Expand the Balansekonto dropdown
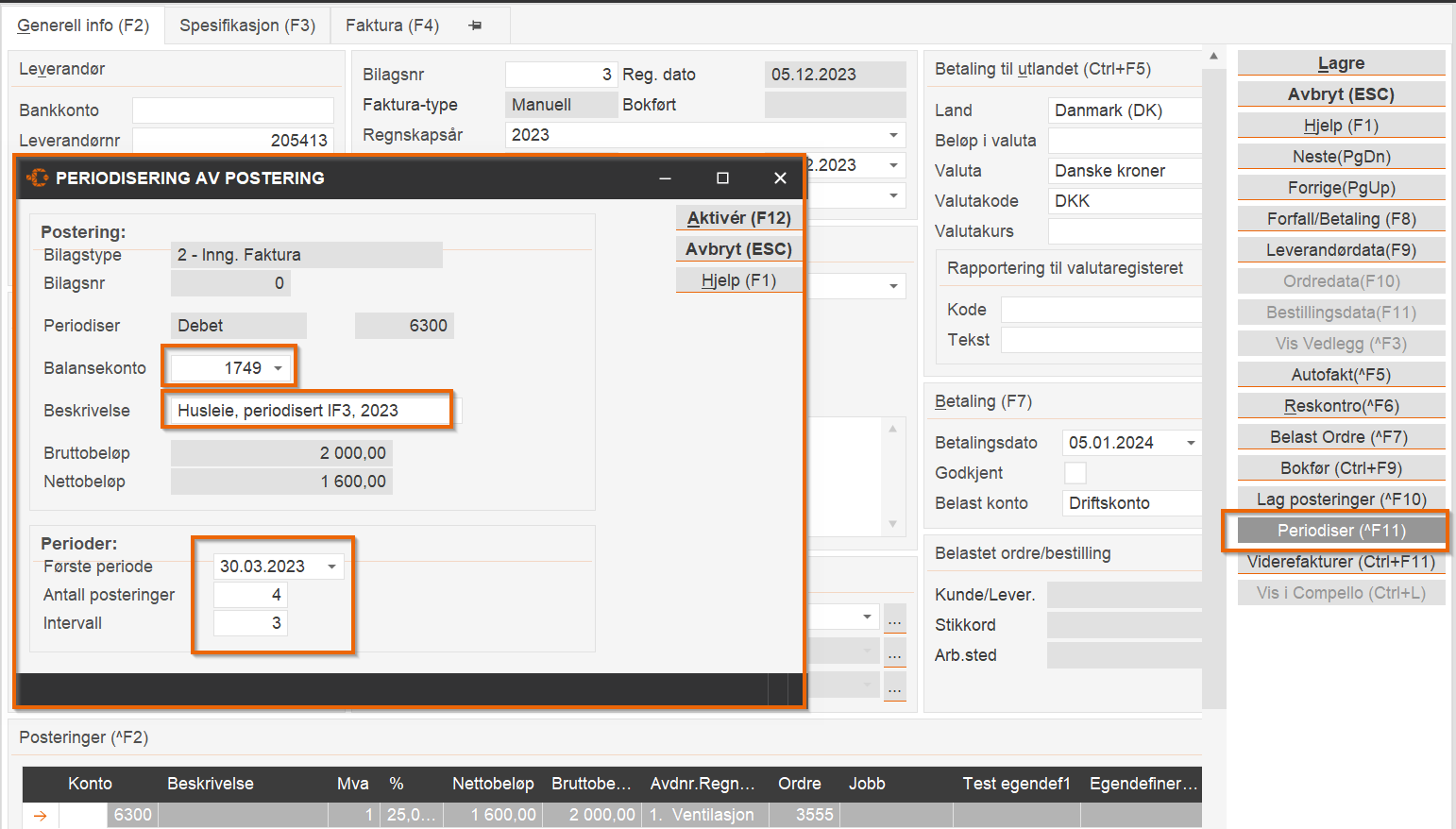 (279, 368)
